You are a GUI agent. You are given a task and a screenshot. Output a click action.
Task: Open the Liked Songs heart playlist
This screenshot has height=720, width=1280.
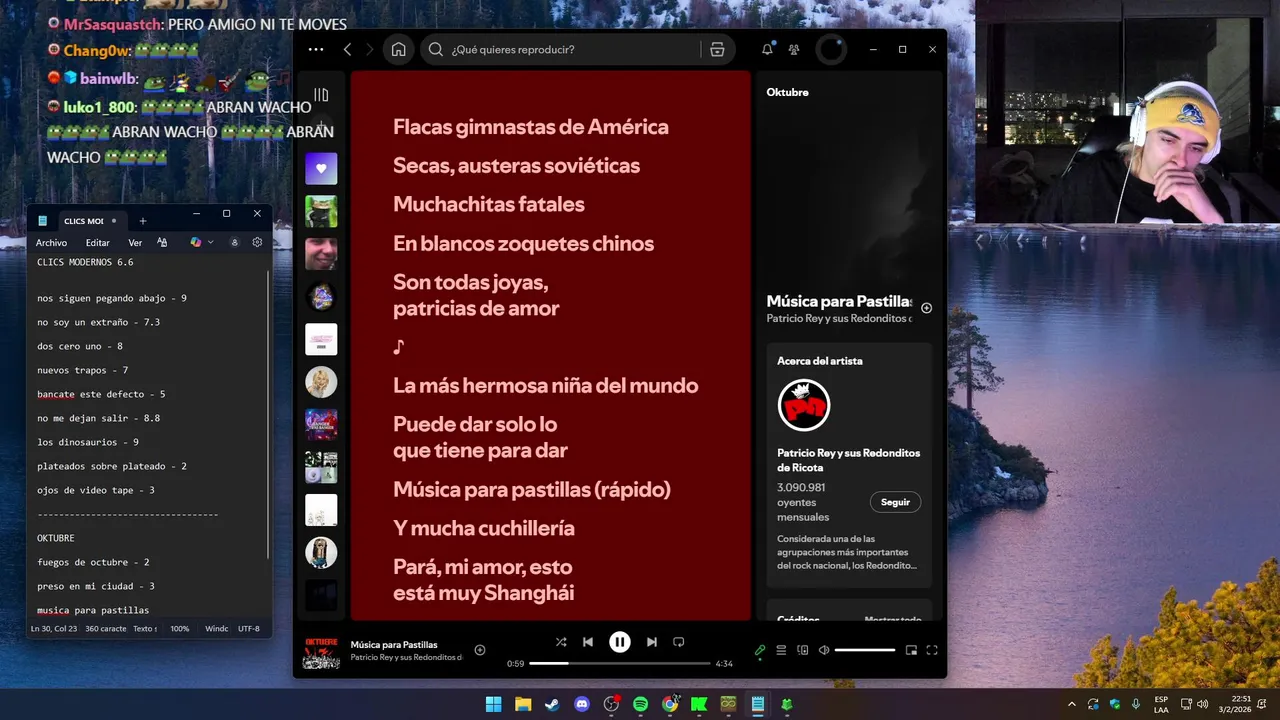coord(321,168)
